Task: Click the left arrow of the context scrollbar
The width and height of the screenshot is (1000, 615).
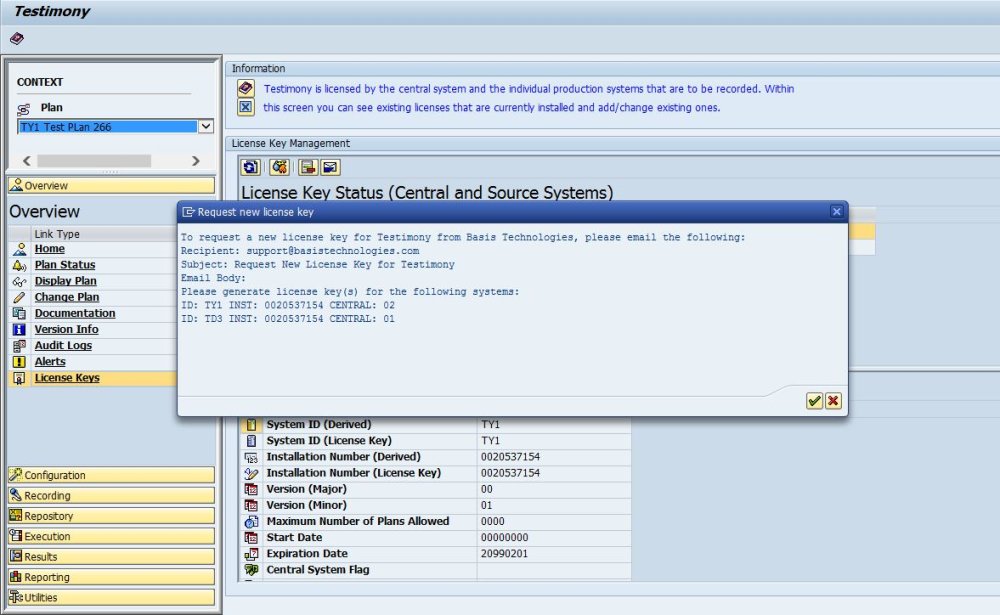Action: click(27, 161)
